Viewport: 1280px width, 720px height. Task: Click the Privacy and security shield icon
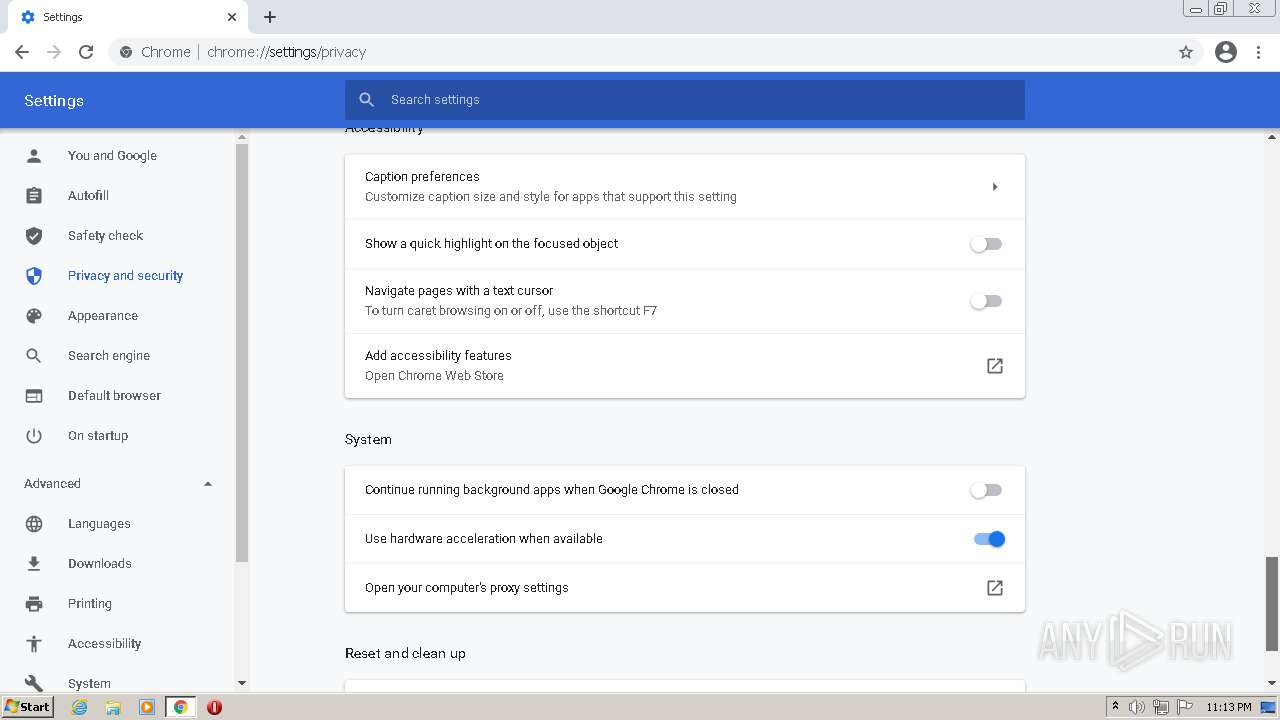click(34, 276)
